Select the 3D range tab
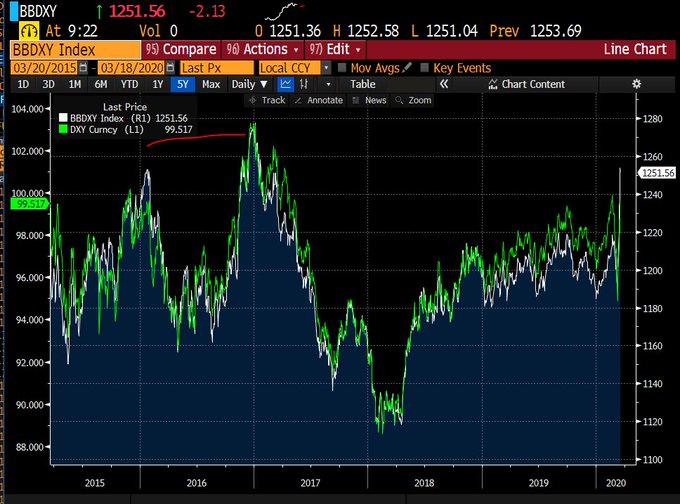Image resolution: width=680 pixels, height=504 pixels. point(48,84)
